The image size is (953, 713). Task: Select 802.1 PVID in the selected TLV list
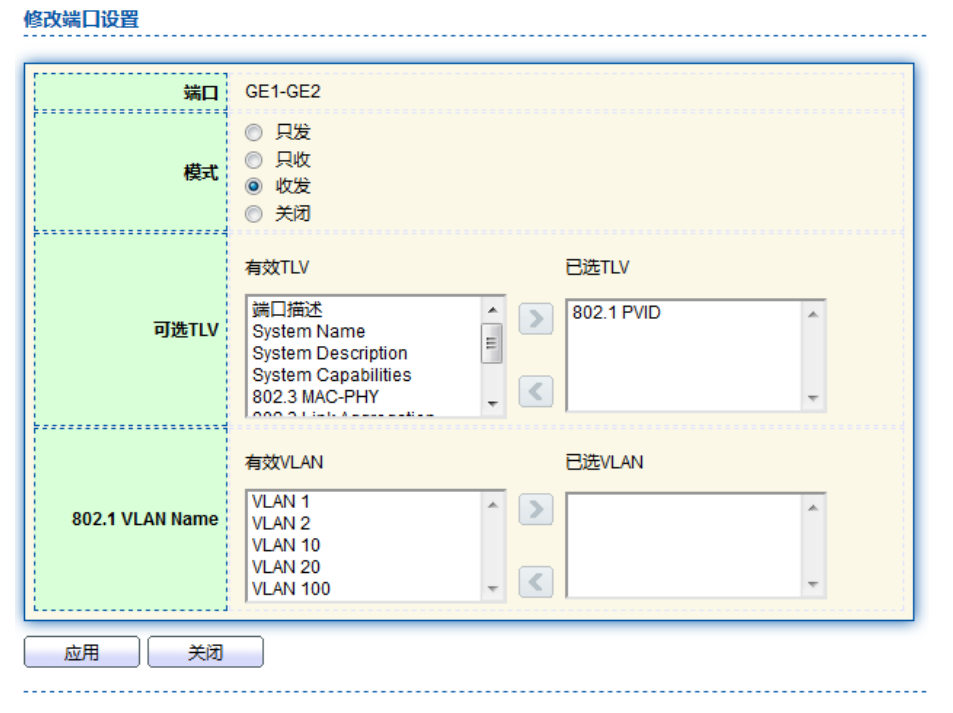(616, 313)
